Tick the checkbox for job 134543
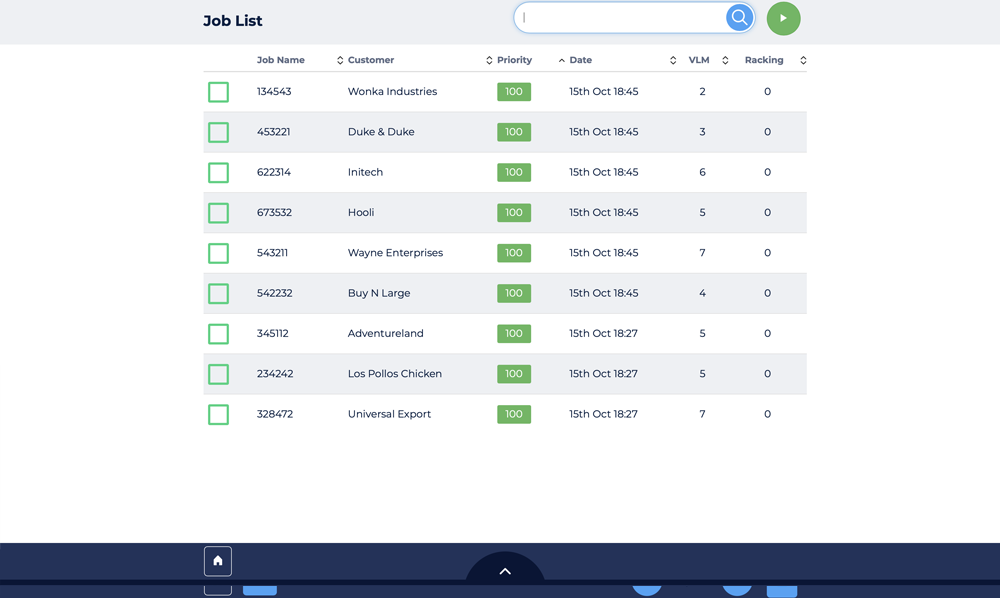The height and width of the screenshot is (598, 1000). pyautogui.click(x=218, y=92)
